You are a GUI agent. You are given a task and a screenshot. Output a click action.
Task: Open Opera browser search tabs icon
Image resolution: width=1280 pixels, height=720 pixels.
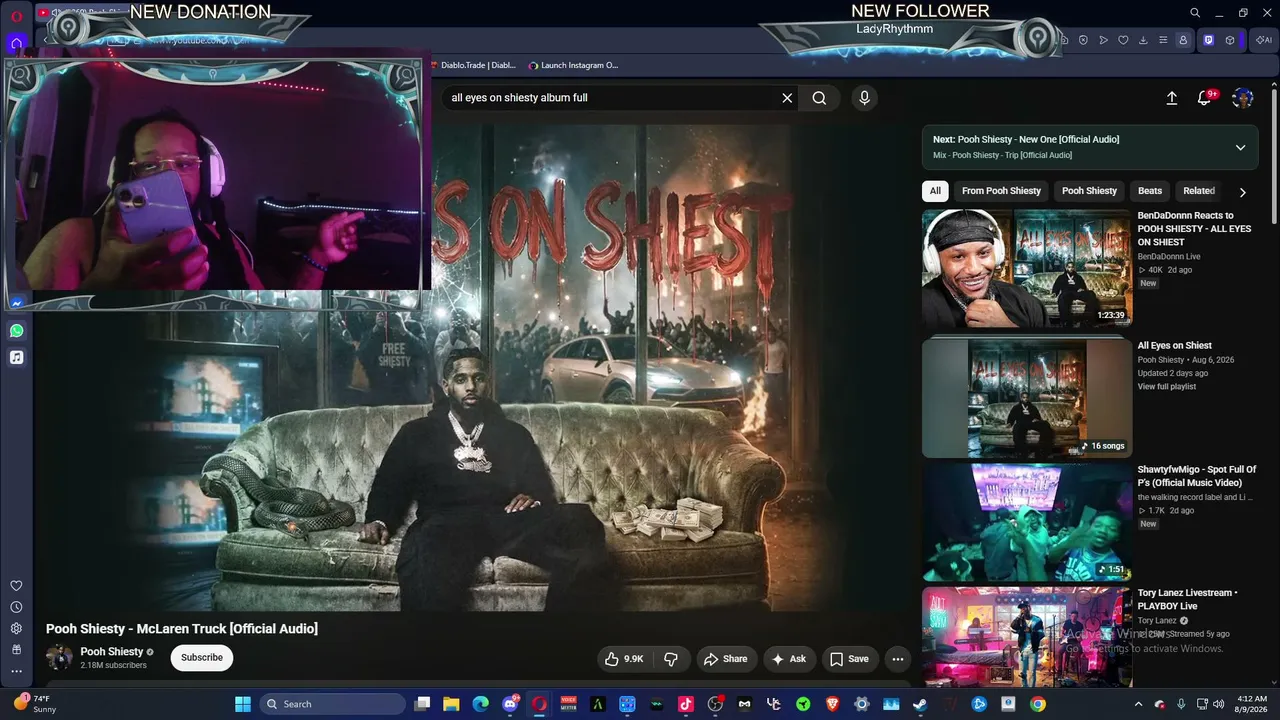click(x=1195, y=13)
